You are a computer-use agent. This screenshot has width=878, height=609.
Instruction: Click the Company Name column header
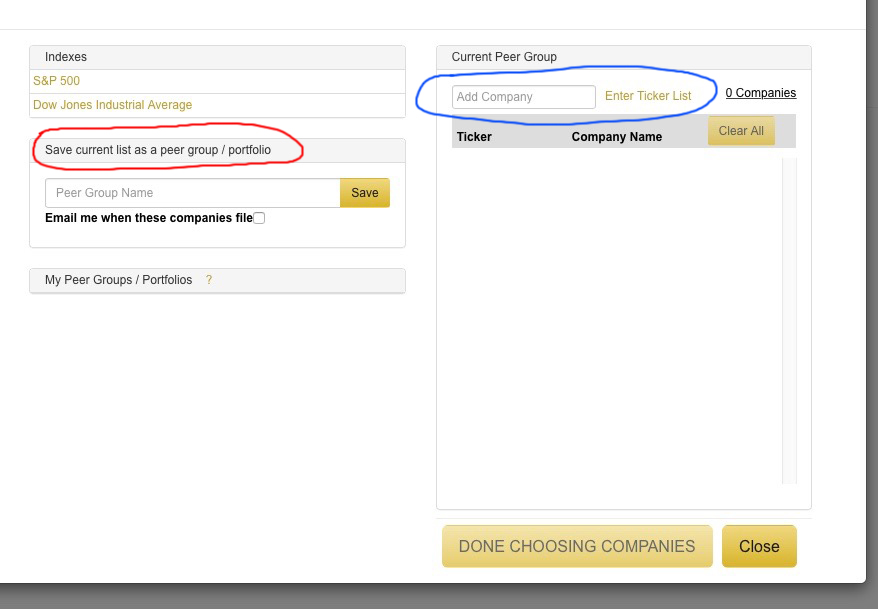(x=617, y=137)
